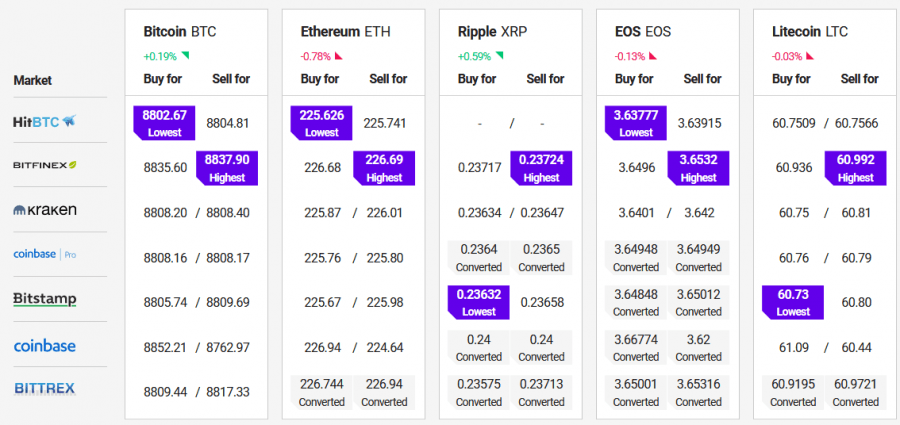The image size is (900, 425).
Task: Click Coinbase Pro Bitcoin sell price 8808.17
Action: pyautogui.click(x=228, y=258)
